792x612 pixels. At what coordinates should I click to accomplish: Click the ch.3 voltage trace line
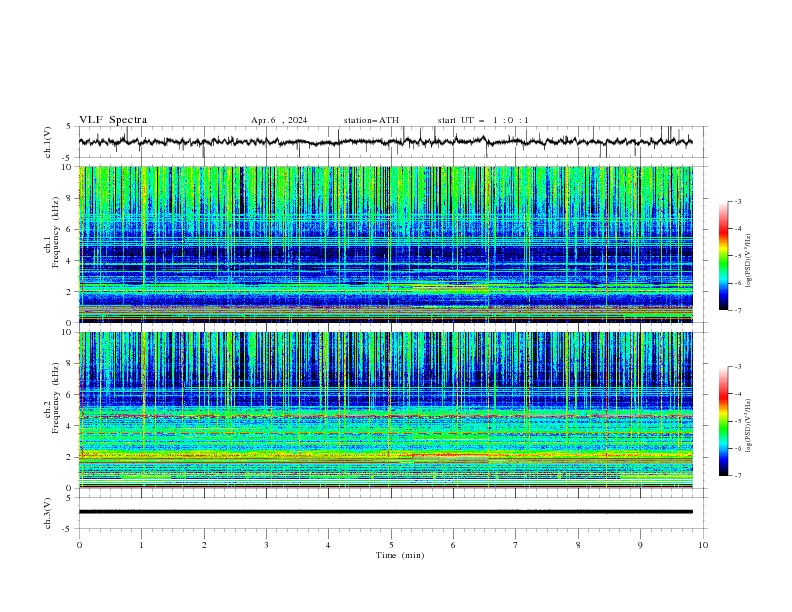click(385, 512)
